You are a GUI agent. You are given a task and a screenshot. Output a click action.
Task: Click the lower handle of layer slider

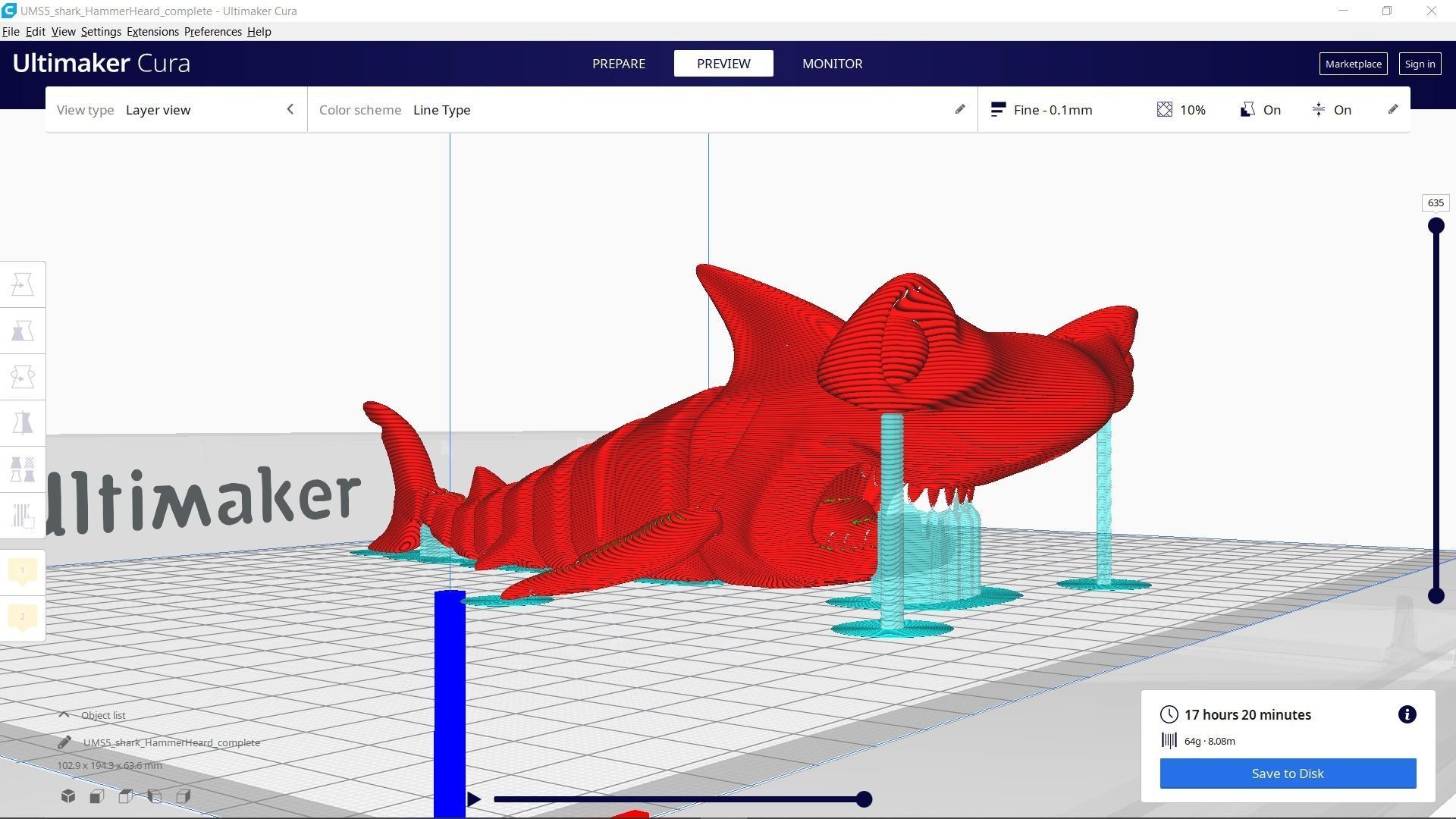(1436, 596)
